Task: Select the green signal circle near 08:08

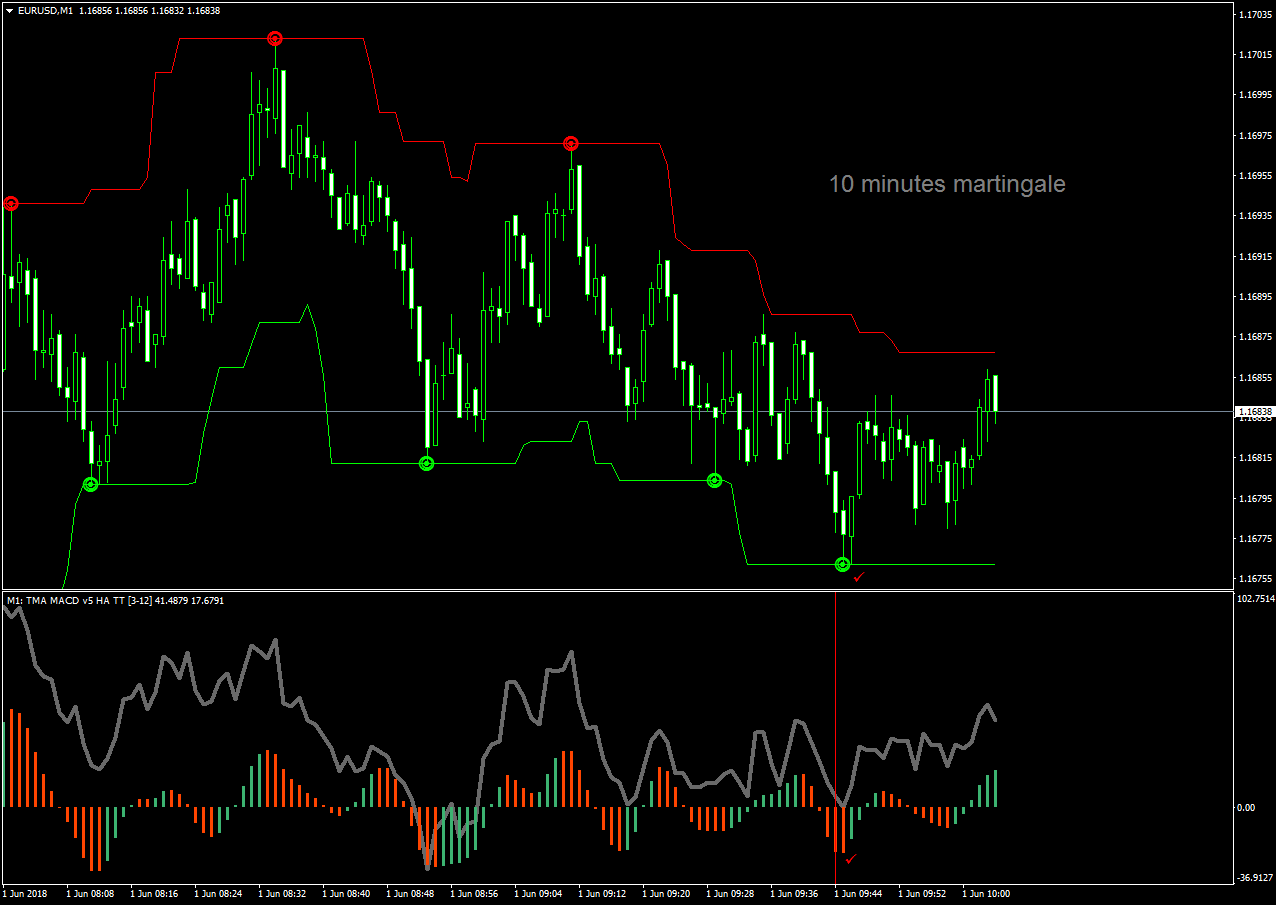Action: tap(91, 484)
